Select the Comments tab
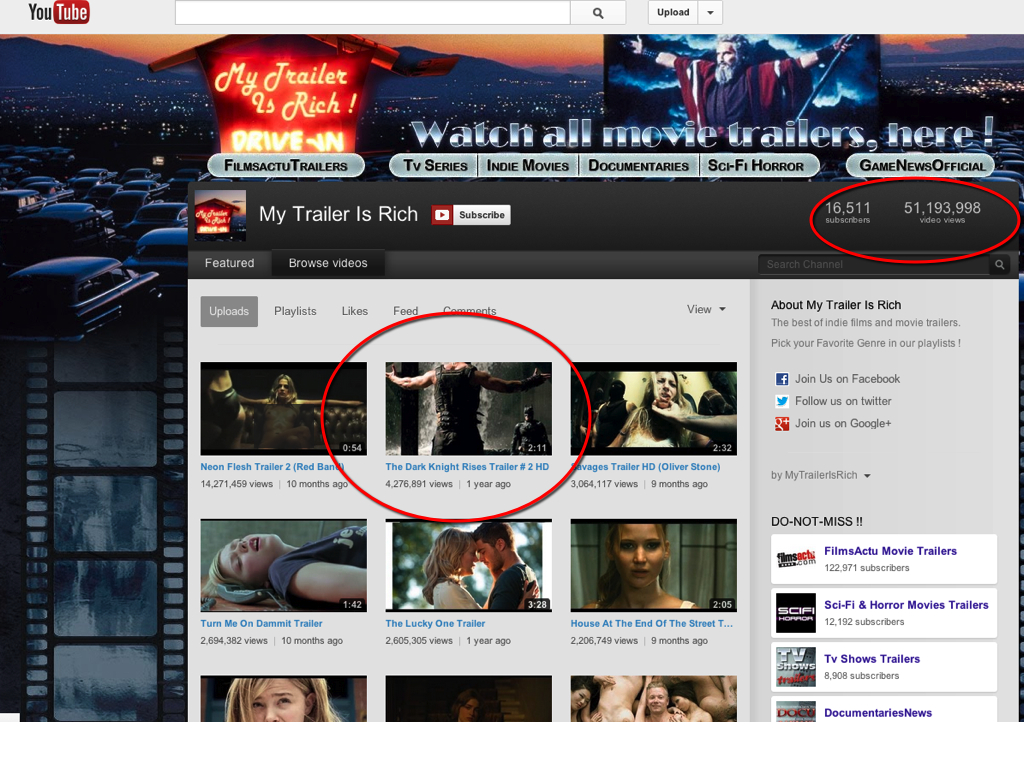The width and height of the screenshot is (1024, 768). (470, 311)
